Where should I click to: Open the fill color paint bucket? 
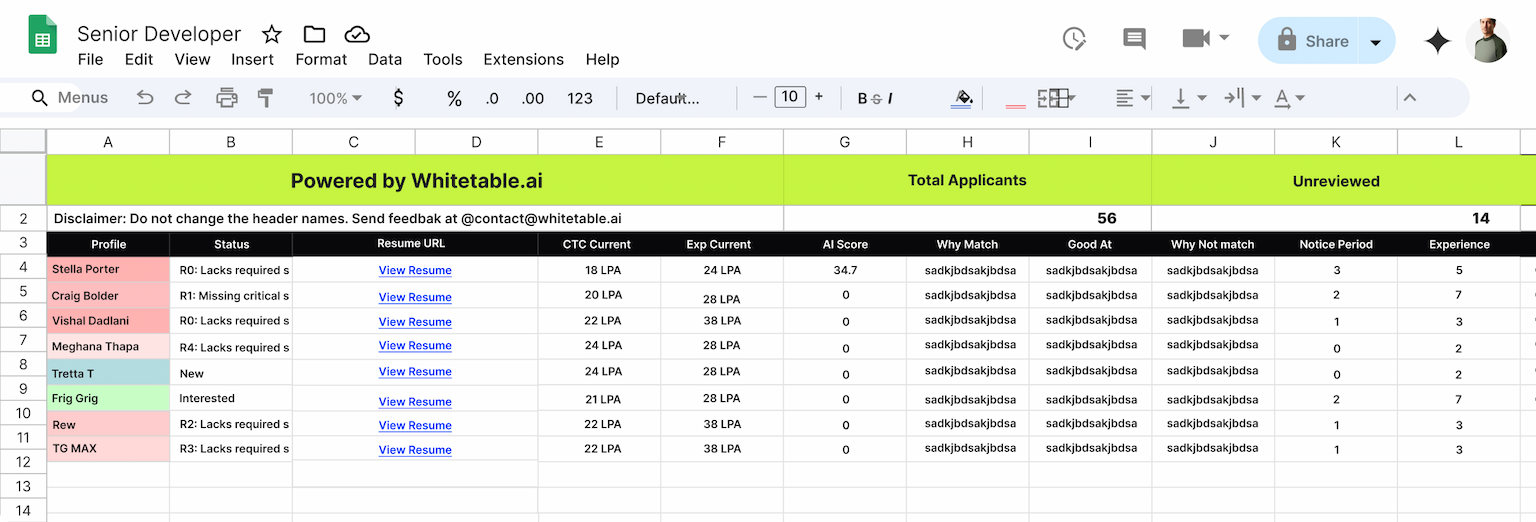(x=964, y=98)
